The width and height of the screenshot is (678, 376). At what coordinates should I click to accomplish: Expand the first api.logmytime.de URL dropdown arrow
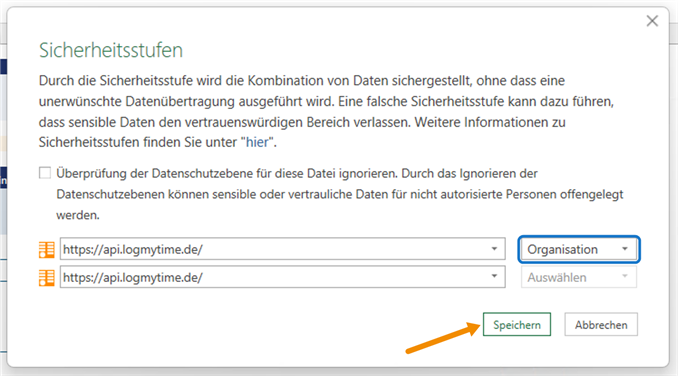[494, 249]
